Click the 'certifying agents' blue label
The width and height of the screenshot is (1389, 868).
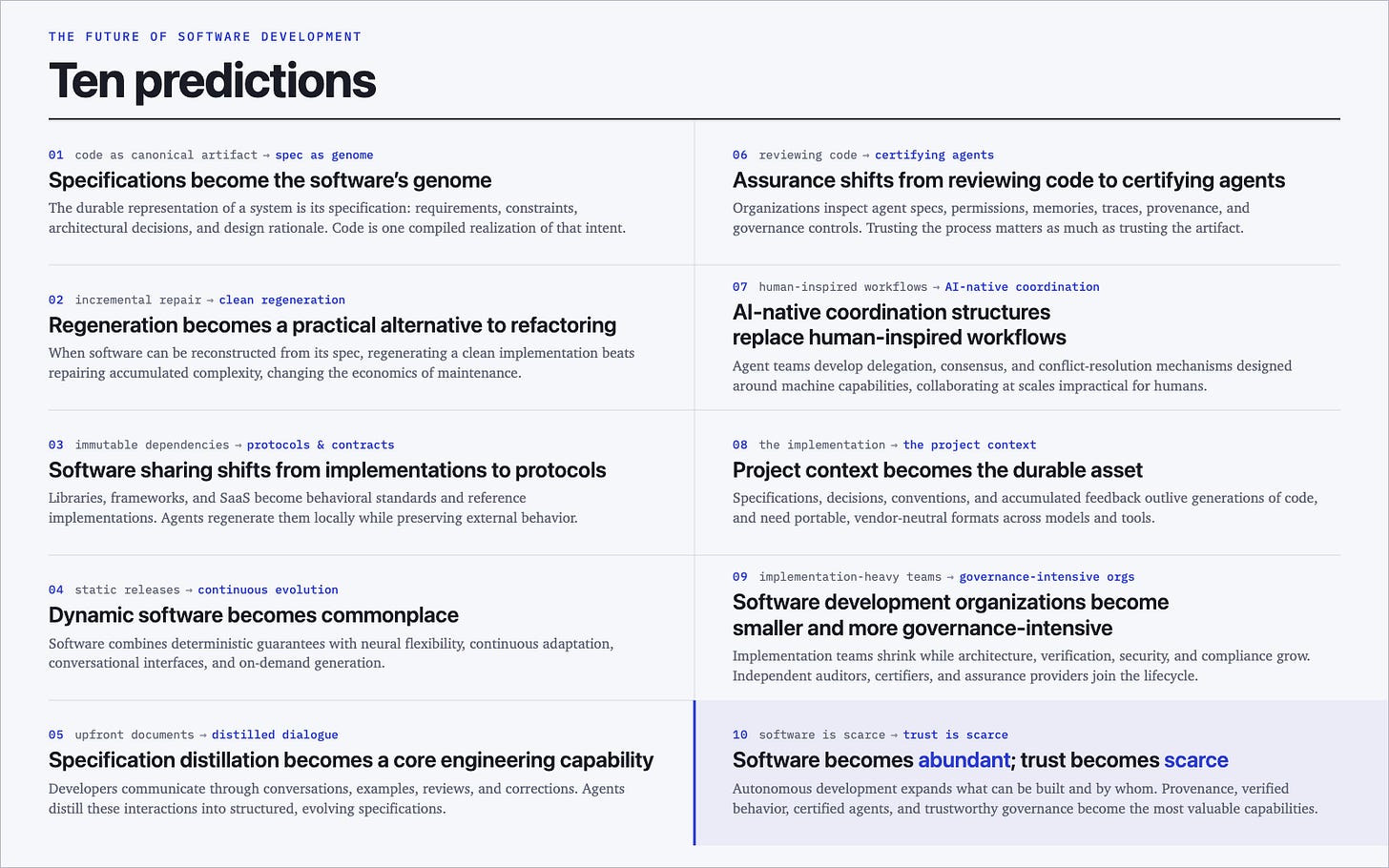934,155
